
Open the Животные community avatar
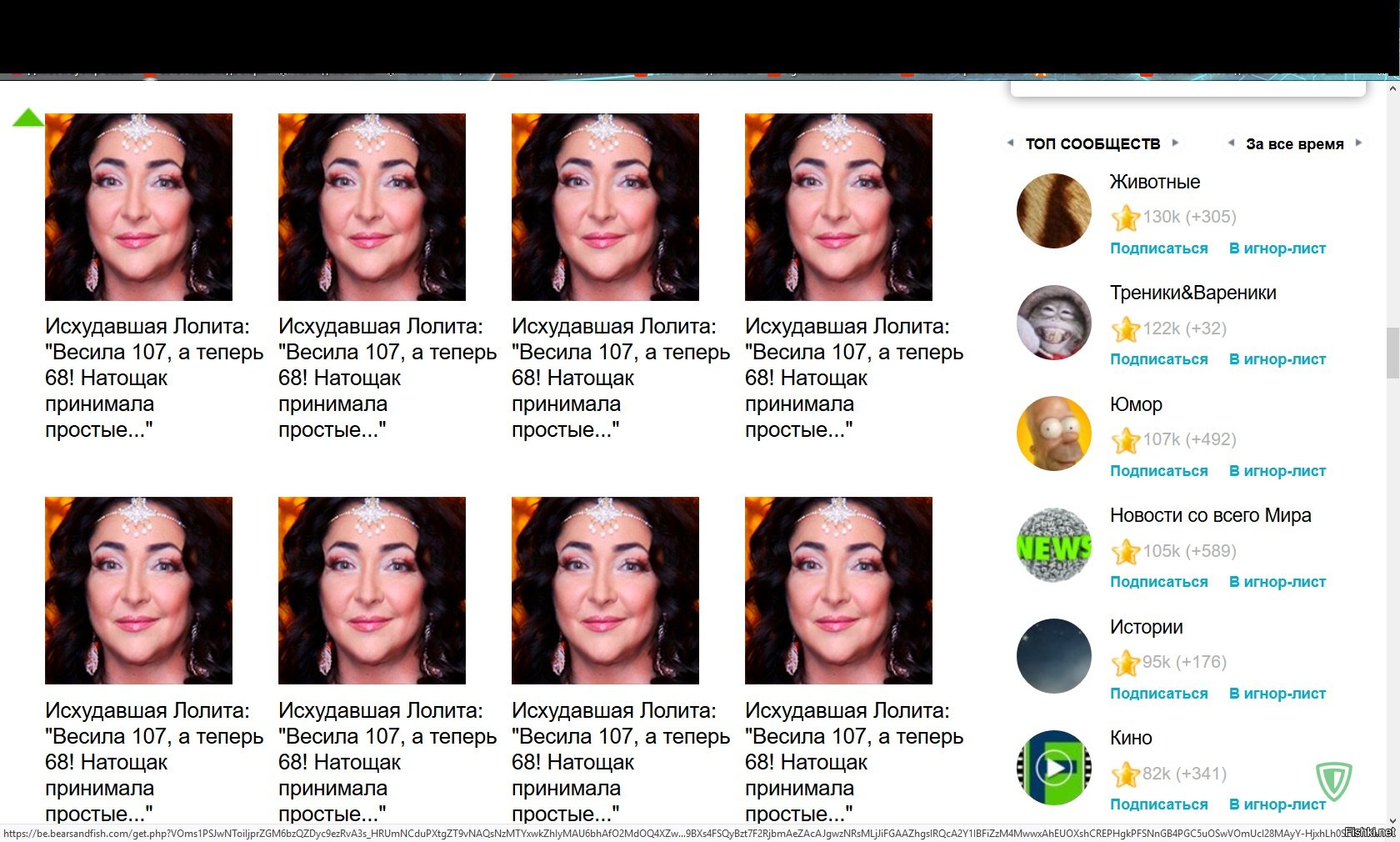pyautogui.click(x=1054, y=211)
